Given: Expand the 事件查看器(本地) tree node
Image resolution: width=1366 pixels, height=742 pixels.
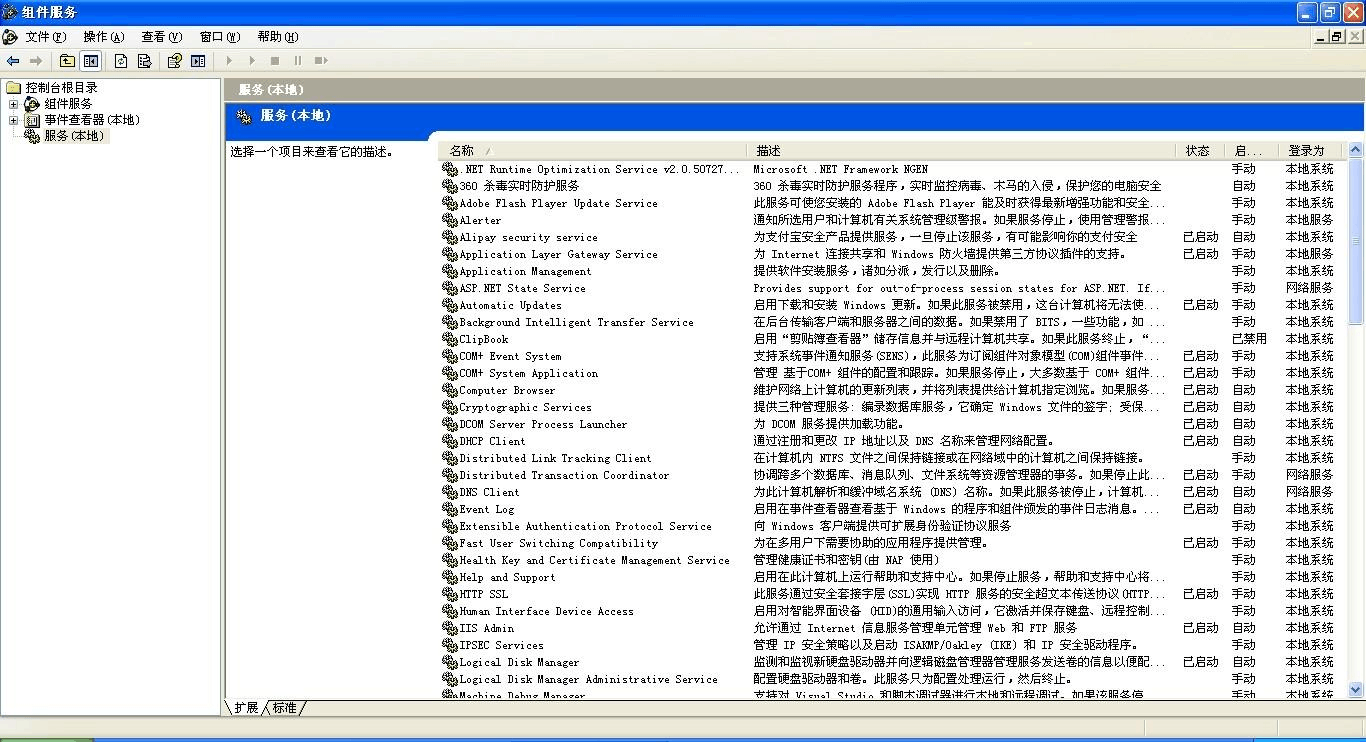Looking at the screenshot, I should 14,120.
